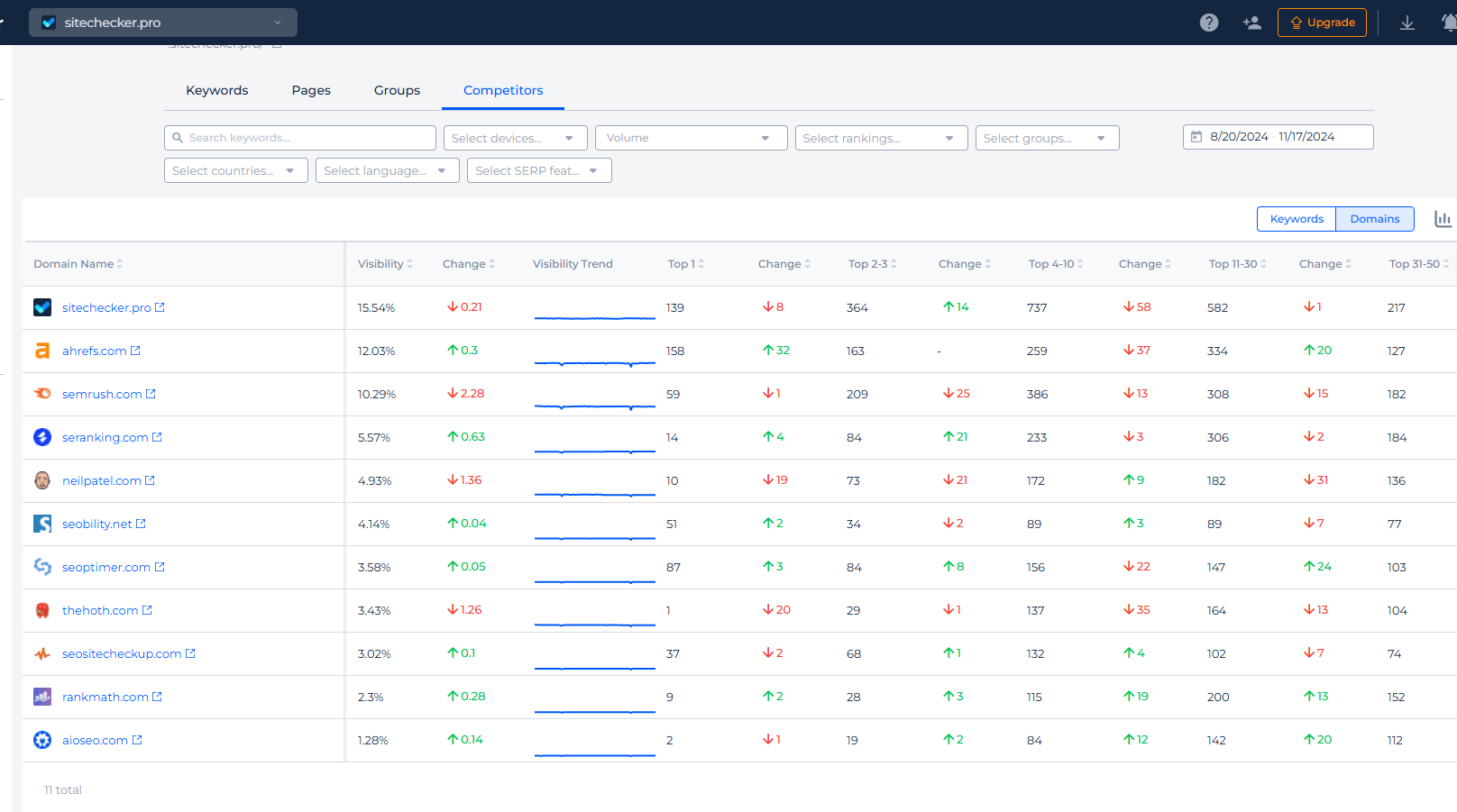Select the Competitors tab
The width and height of the screenshot is (1457, 812).
coord(503,90)
